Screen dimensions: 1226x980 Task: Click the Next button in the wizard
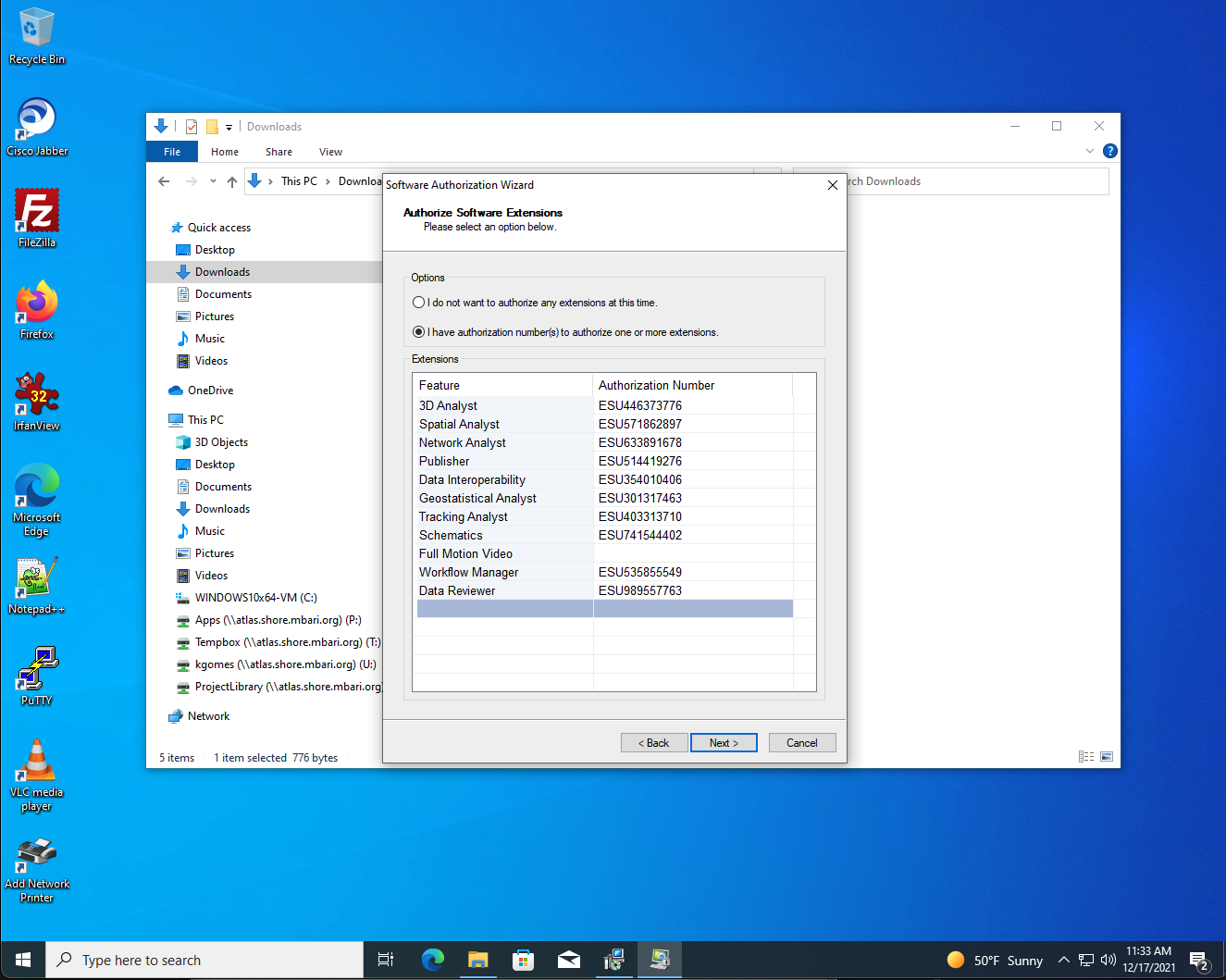click(724, 743)
